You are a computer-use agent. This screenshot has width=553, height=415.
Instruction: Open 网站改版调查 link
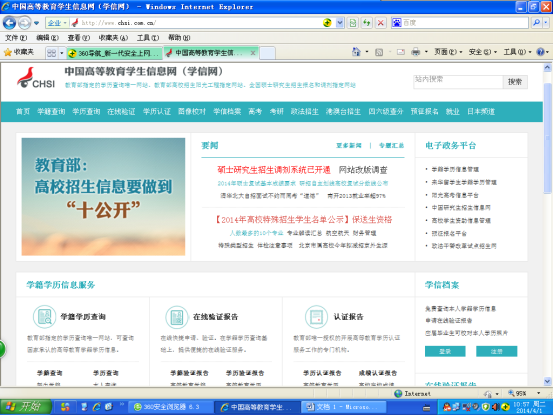(363, 170)
